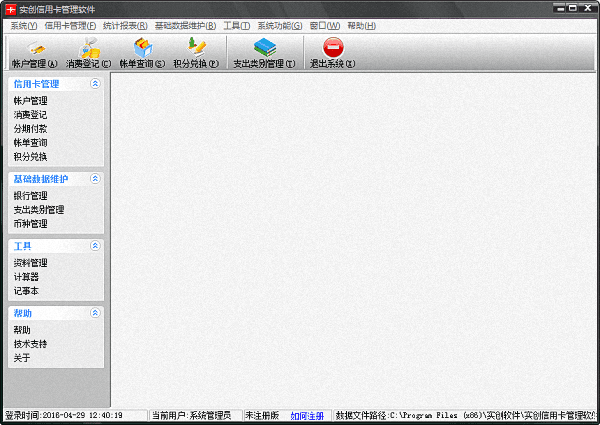The image size is (600, 425).
Task: Collapse the 工具 sidebar group
Action: (95, 245)
